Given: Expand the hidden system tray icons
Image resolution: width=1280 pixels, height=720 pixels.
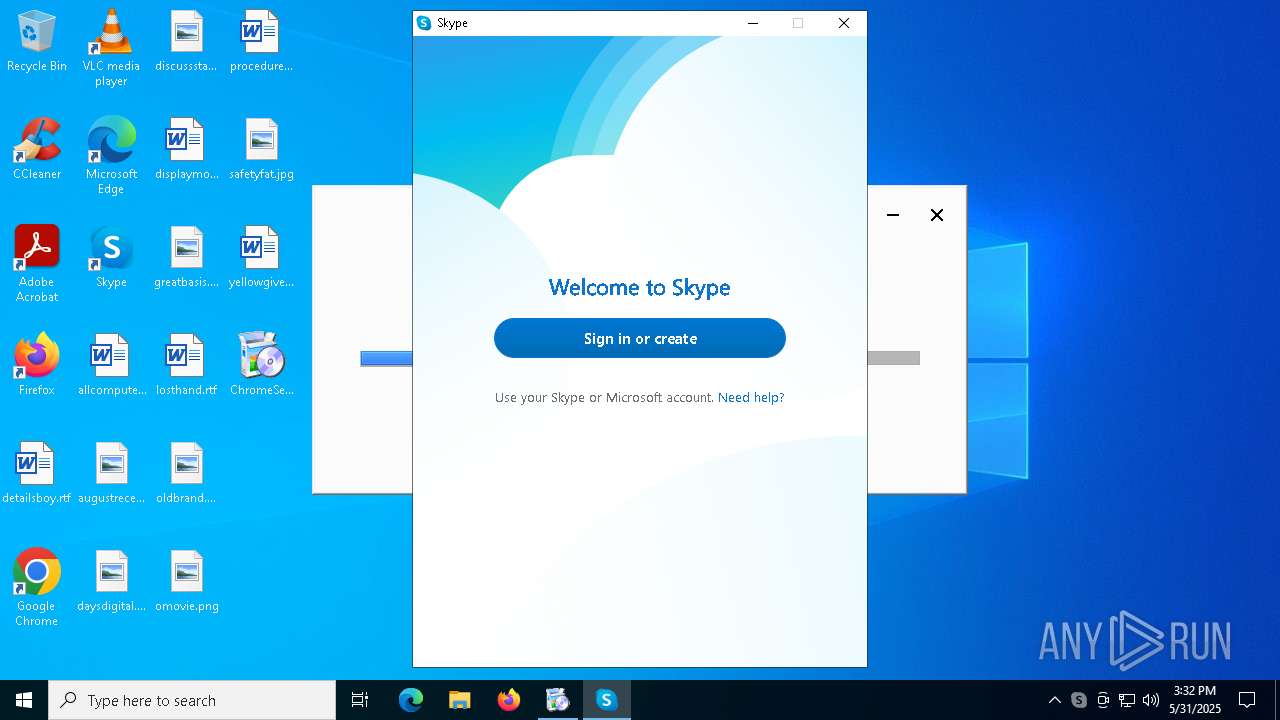Looking at the screenshot, I should pos(1054,700).
